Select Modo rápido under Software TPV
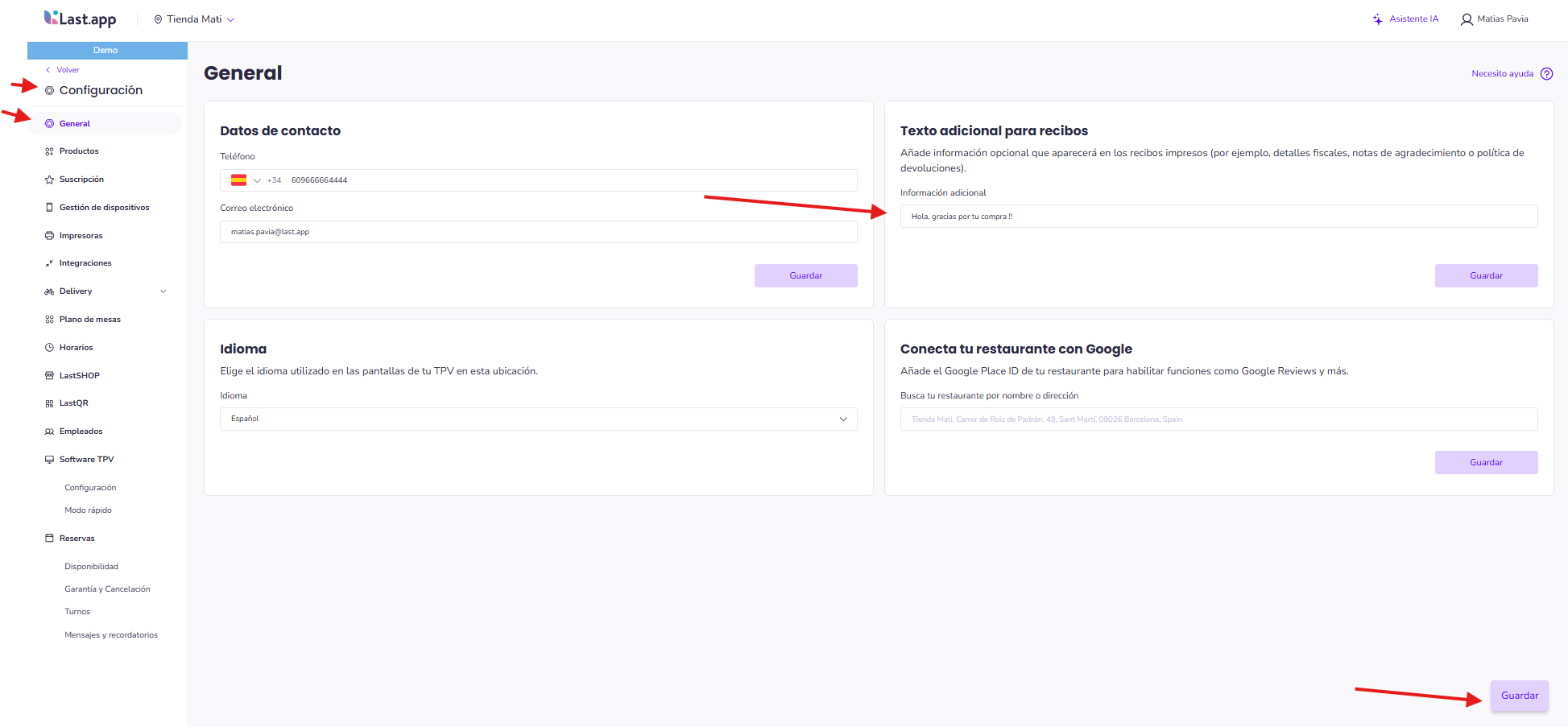Screen dimensions: 1568x727 88,510
